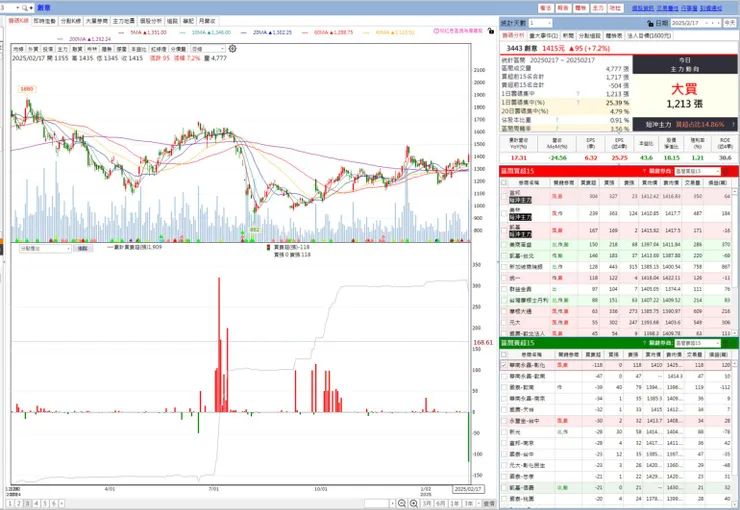
Task: Click the help question mark beside 短沖主力
Action: [x=733, y=125]
